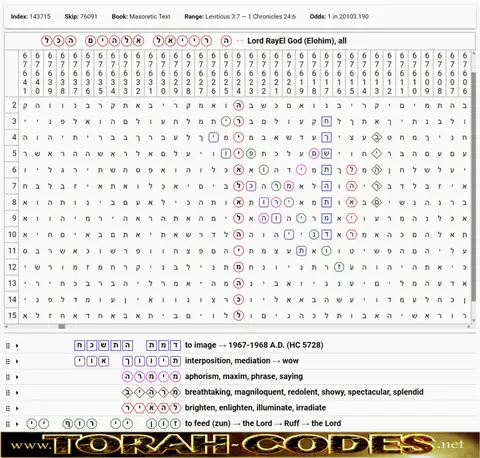Click the diamond-marked Hebrew word for 'breathtaking'
Screen dimensions: 480x458
pyautogui.click(x=152, y=392)
